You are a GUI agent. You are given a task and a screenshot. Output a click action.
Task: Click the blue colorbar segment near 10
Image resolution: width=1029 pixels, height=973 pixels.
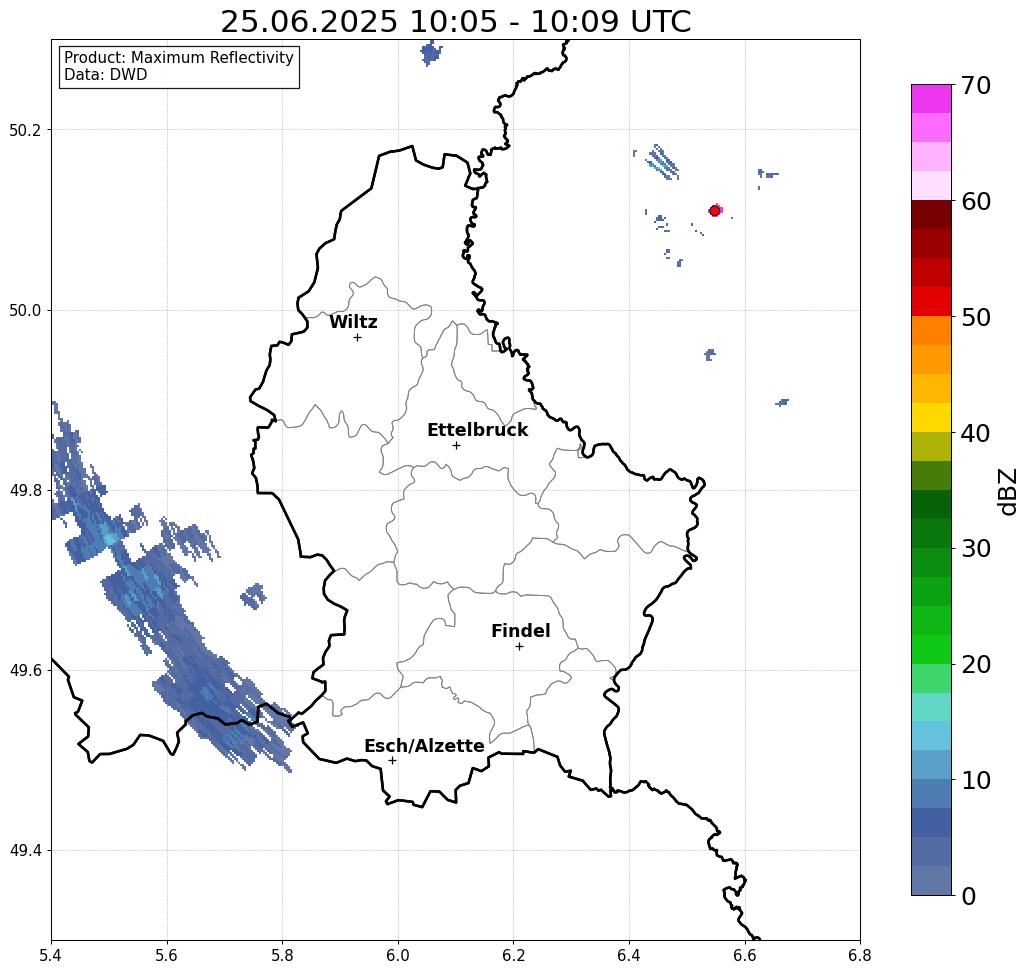point(931,793)
